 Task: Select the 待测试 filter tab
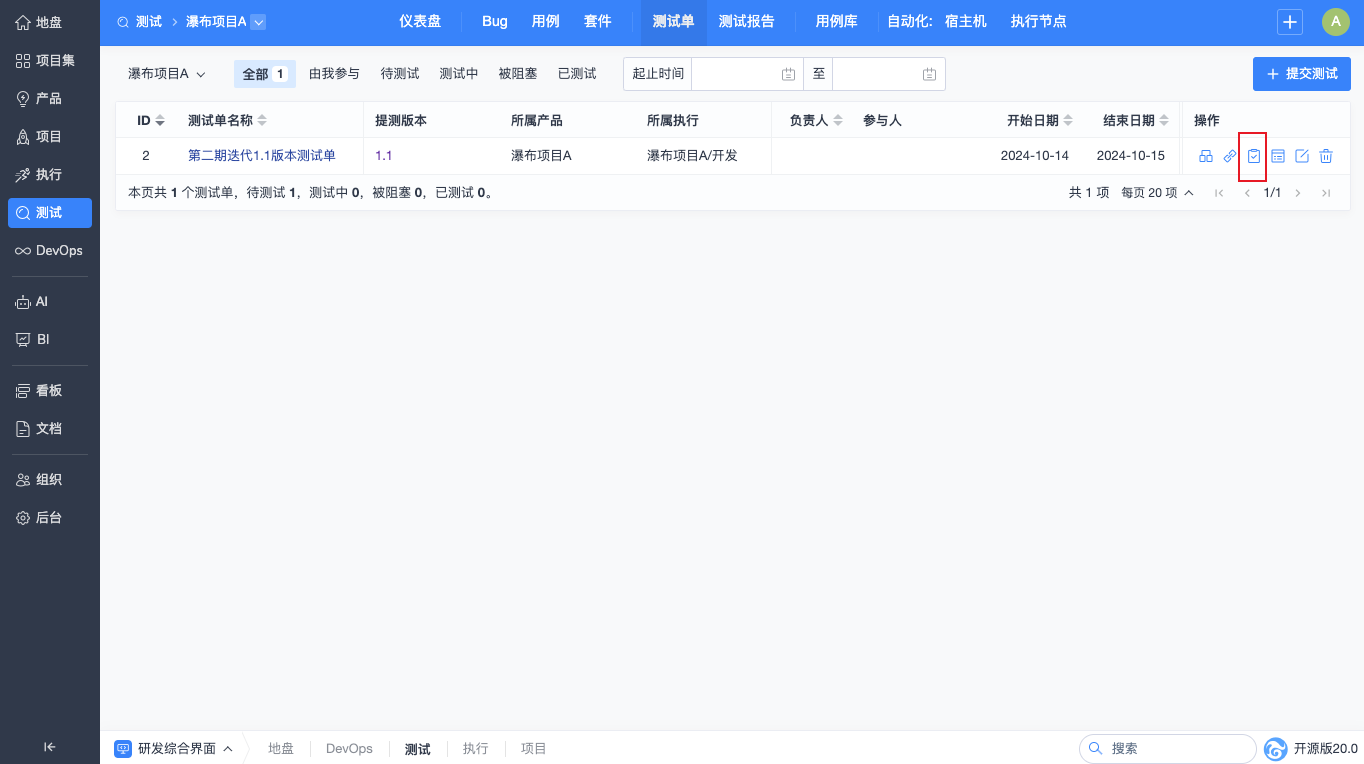click(x=400, y=74)
